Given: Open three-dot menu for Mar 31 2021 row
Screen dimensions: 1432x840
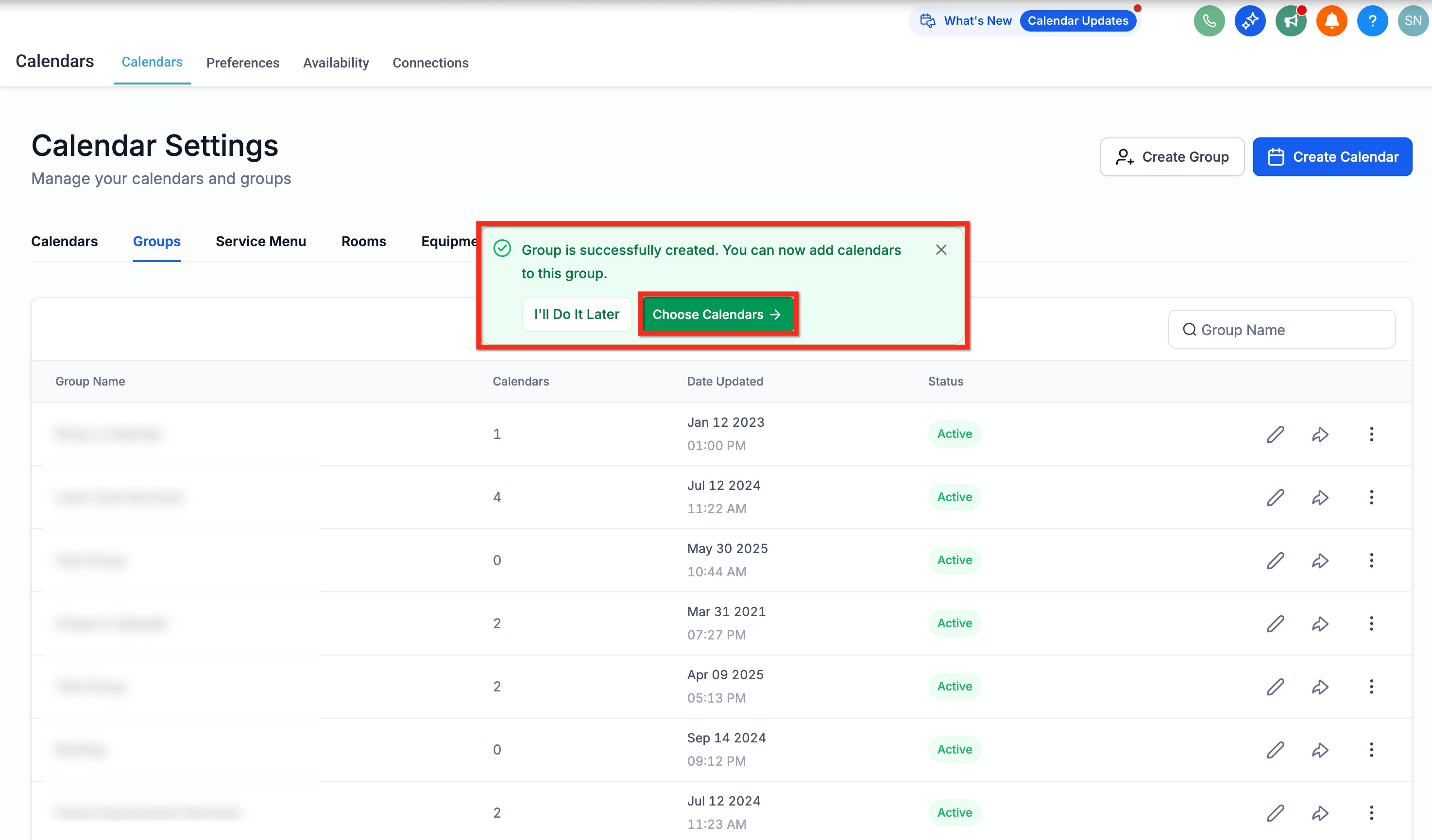Looking at the screenshot, I should [1371, 623].
